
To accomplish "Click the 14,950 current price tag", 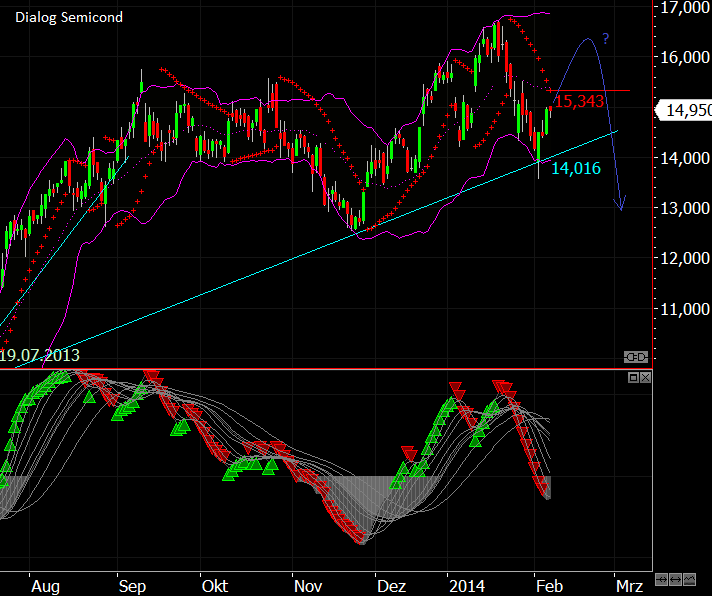I will tap(685, 110).
